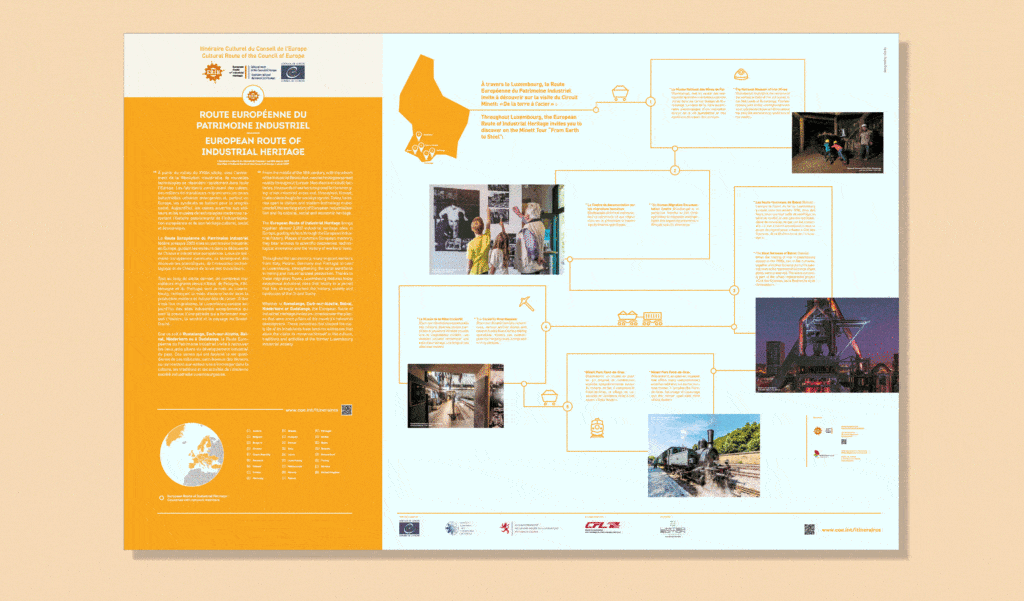The image size is (1024, 601).
Task: Click the English introduction column starting 'From the middle'
Action: (306, 259)
